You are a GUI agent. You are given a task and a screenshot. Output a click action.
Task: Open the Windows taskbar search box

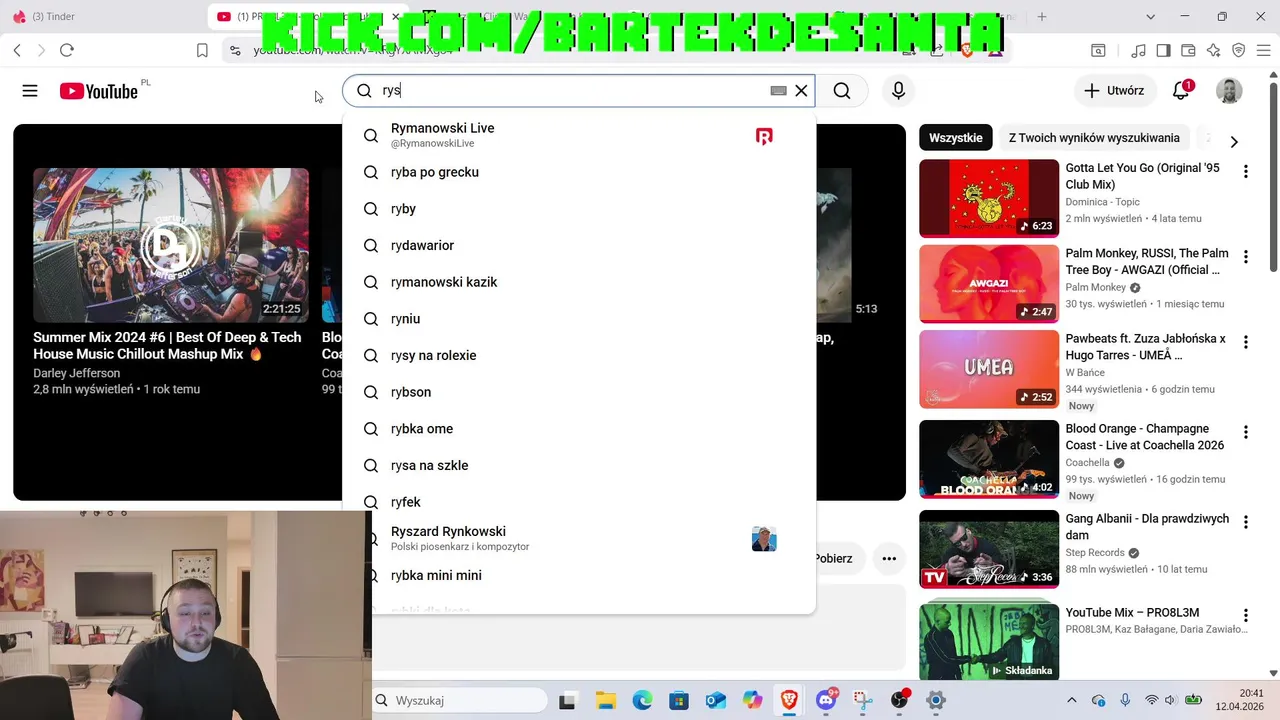pos(461,701)
